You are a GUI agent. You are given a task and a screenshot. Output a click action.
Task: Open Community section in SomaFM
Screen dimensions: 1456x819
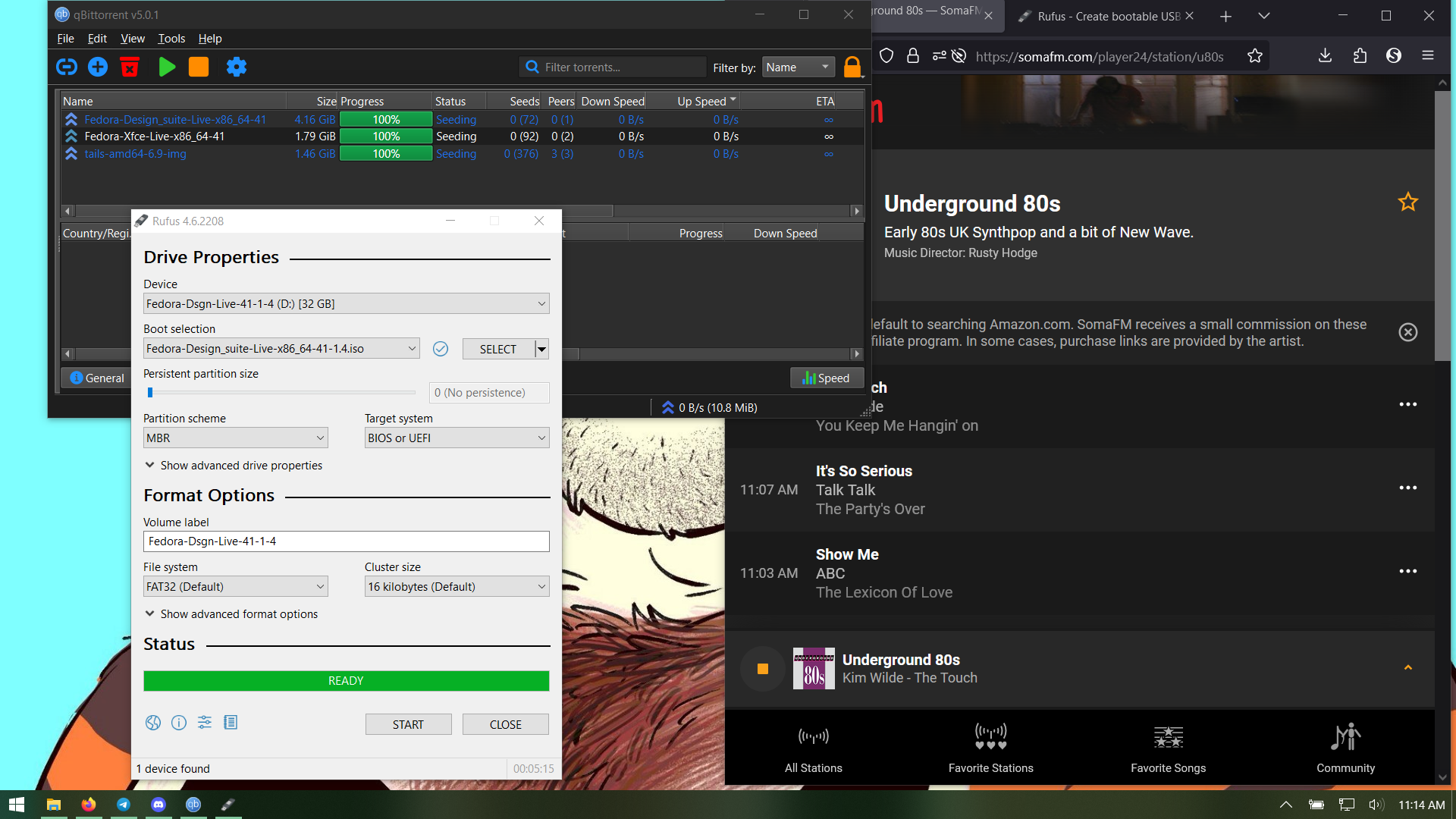[x=1346, y=748]
